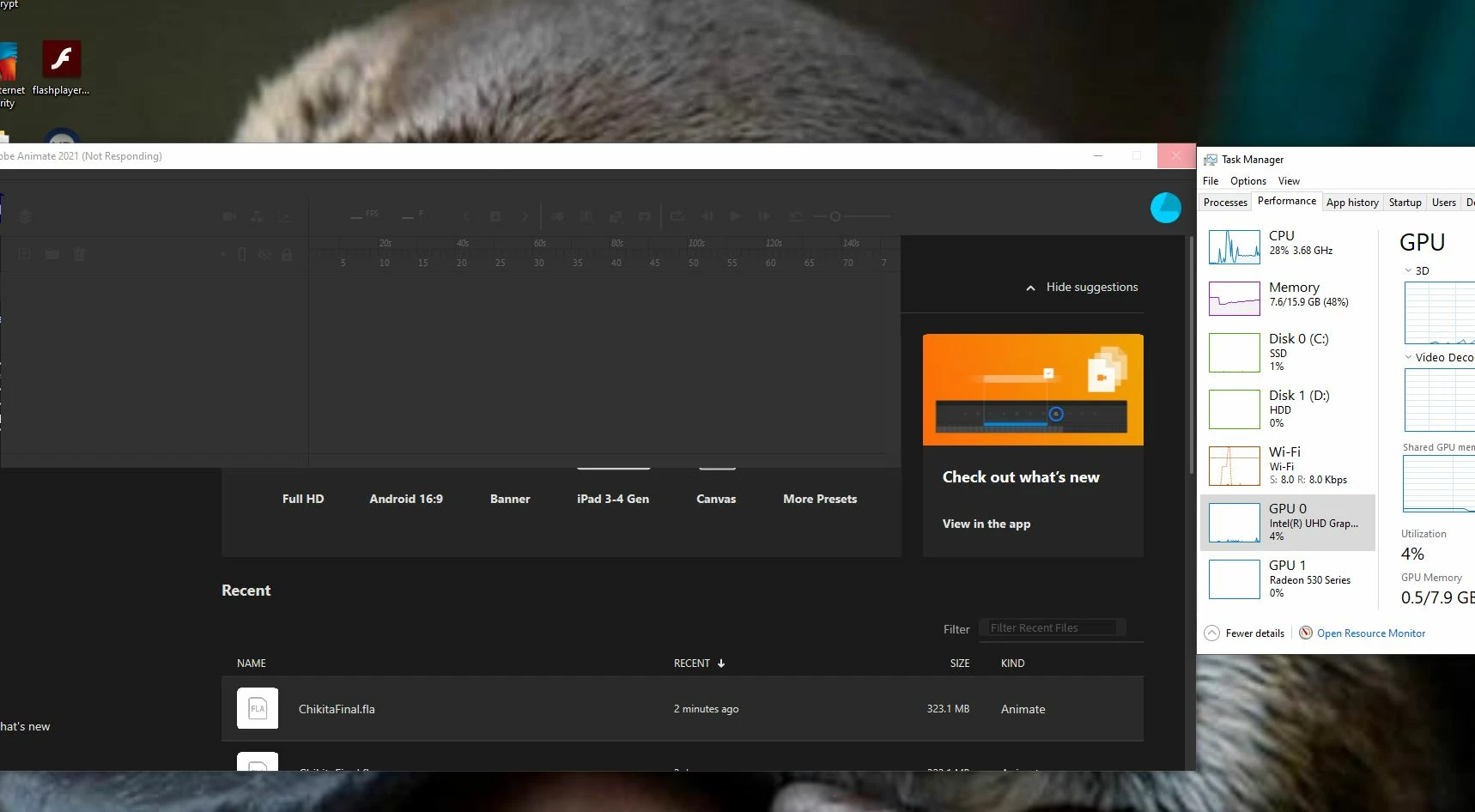Collapse suggestions with Hide suggestions chevron
The image size is (1475, 812).
click(1030, 288)
